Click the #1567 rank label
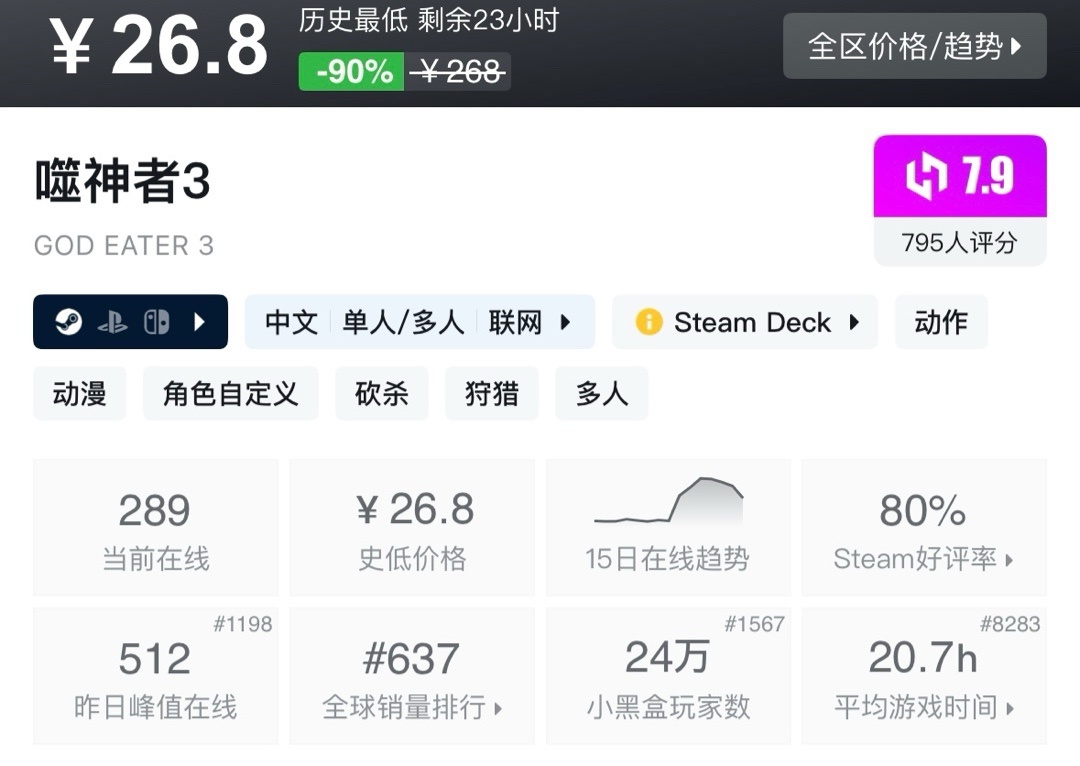This screenshot has width=1080, height=766. [x=755, y=624]
